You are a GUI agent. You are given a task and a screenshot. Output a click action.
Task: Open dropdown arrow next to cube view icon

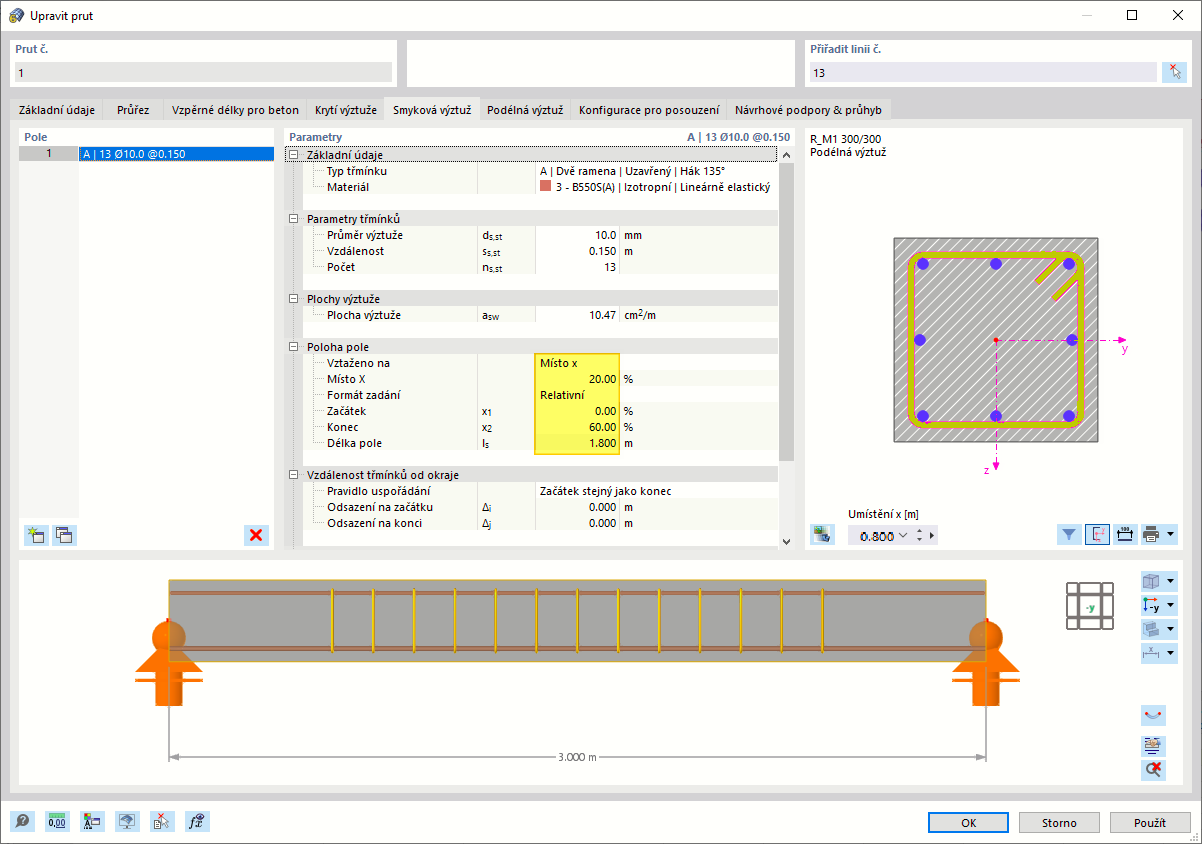[1171, 581]
